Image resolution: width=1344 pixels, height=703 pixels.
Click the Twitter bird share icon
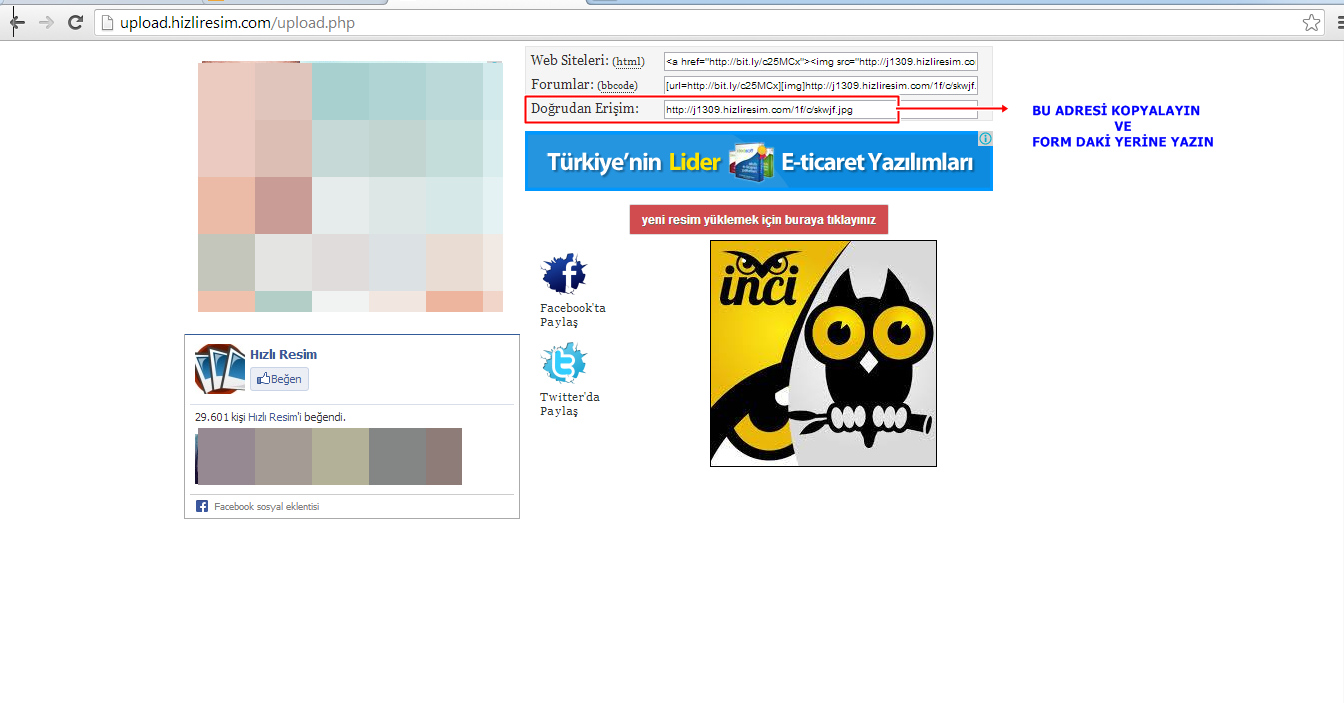pos(564,363)
